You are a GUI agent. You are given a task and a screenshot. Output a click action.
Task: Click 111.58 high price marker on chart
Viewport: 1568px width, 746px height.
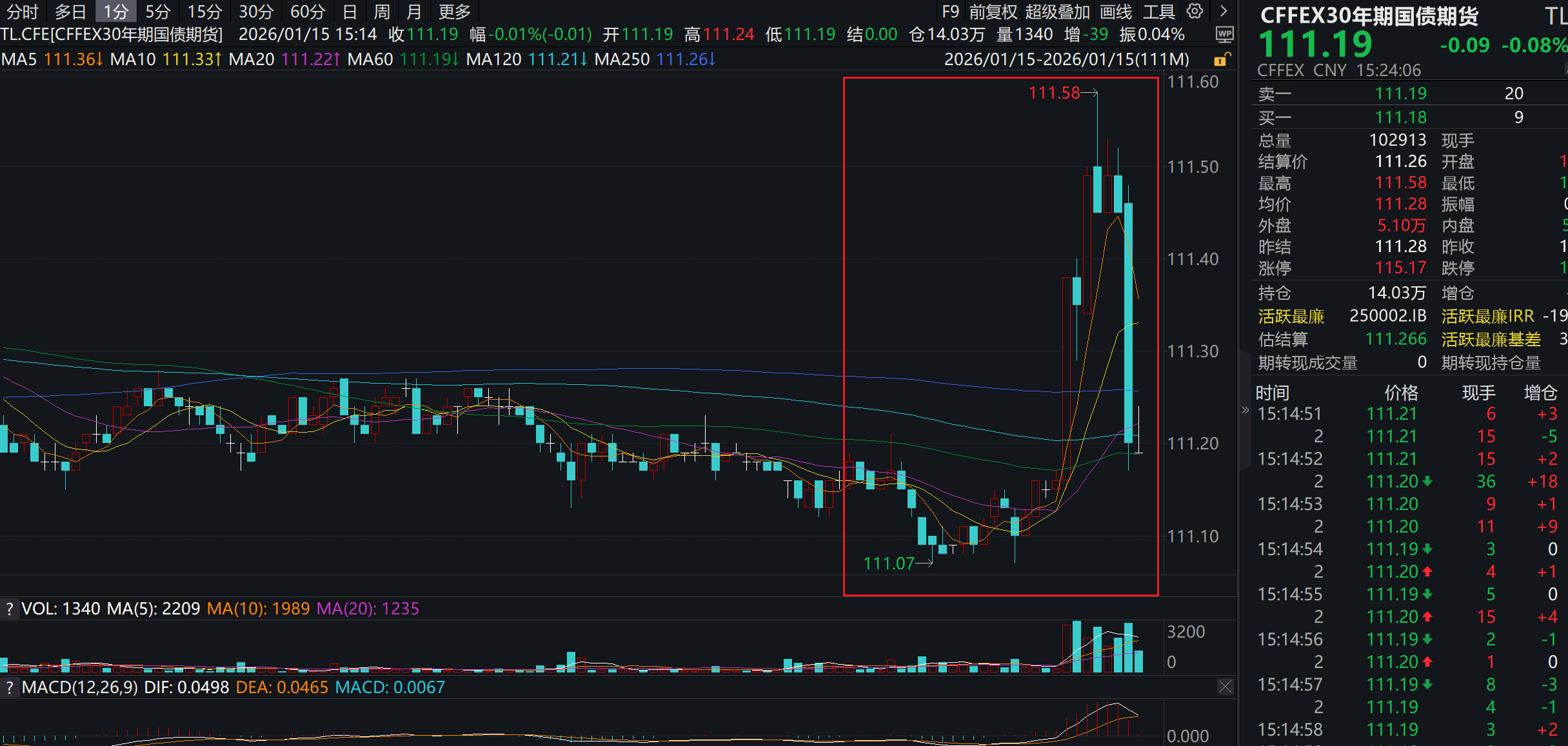click(x=1054, y=93)
